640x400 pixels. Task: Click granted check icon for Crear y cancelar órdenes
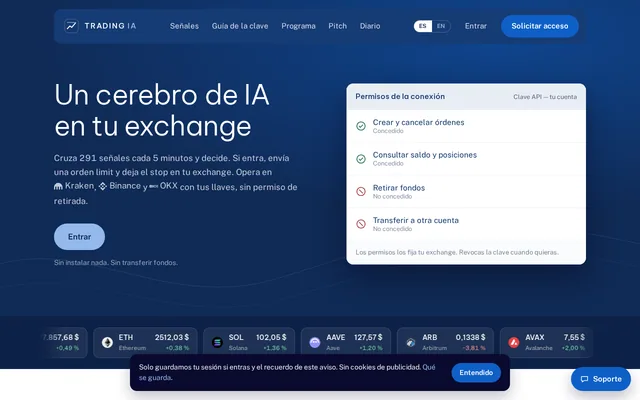361,126
